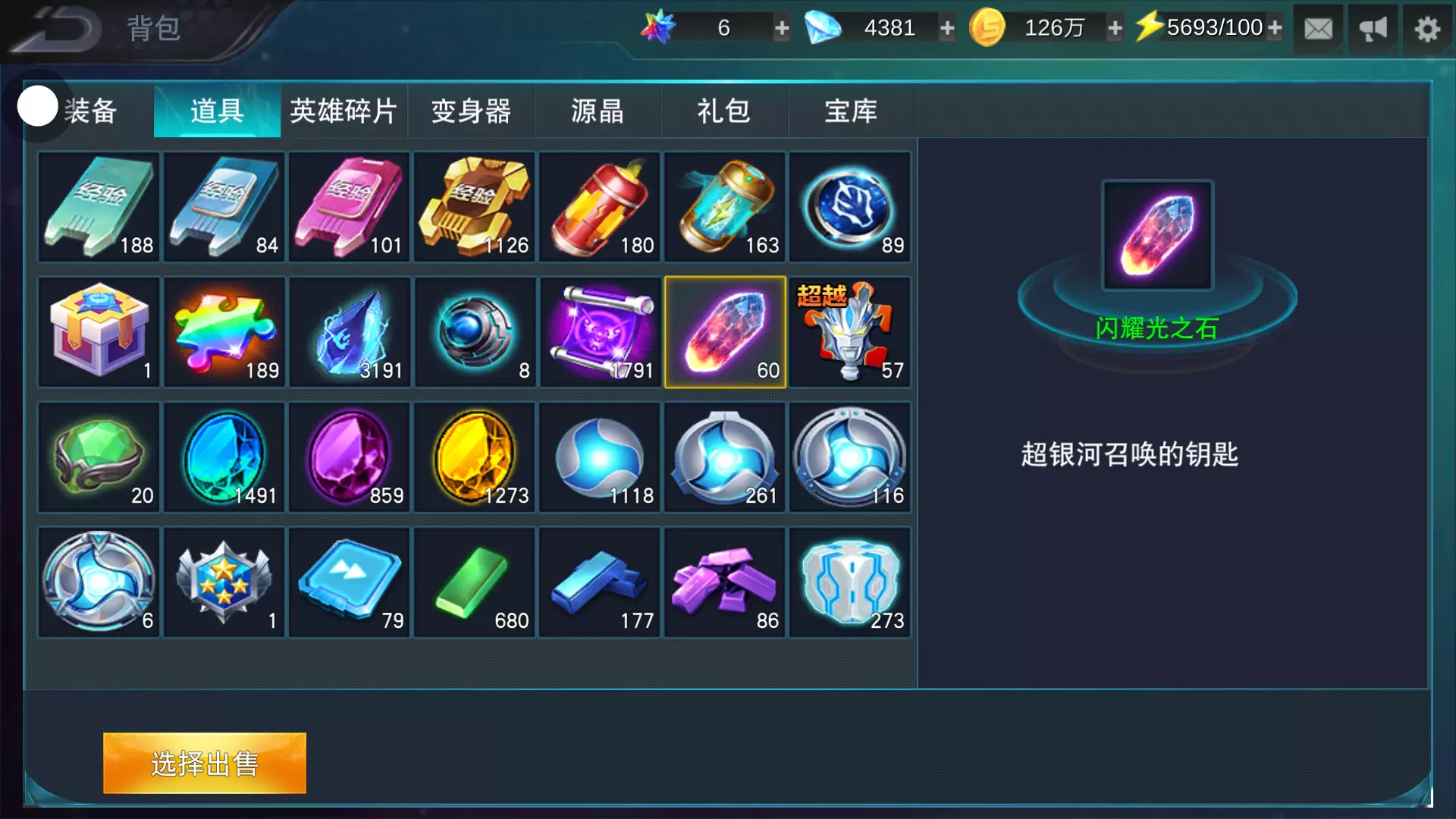Add more diamonds with plus button
The height and width of the screenshot is (819, 1456).
pos(947,29)
